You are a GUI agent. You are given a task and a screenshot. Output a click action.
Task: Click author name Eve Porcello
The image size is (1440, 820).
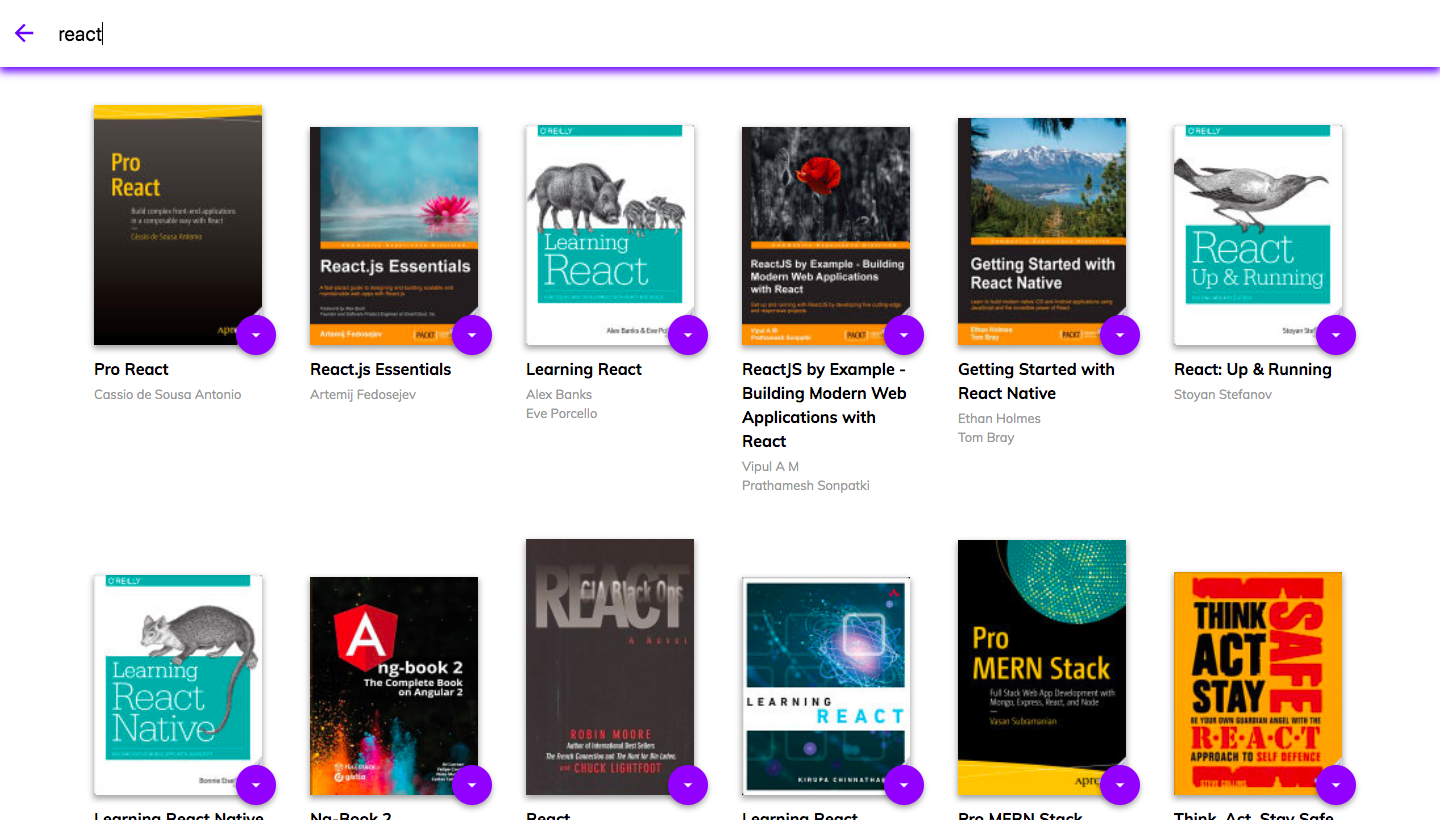tap(562, 413)
